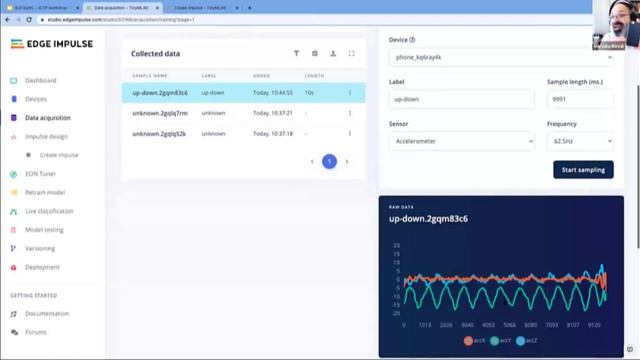The width and height of the screenshot is (640, 360).
Task: Select page 1 in pagination
Action: click(329, 162)
